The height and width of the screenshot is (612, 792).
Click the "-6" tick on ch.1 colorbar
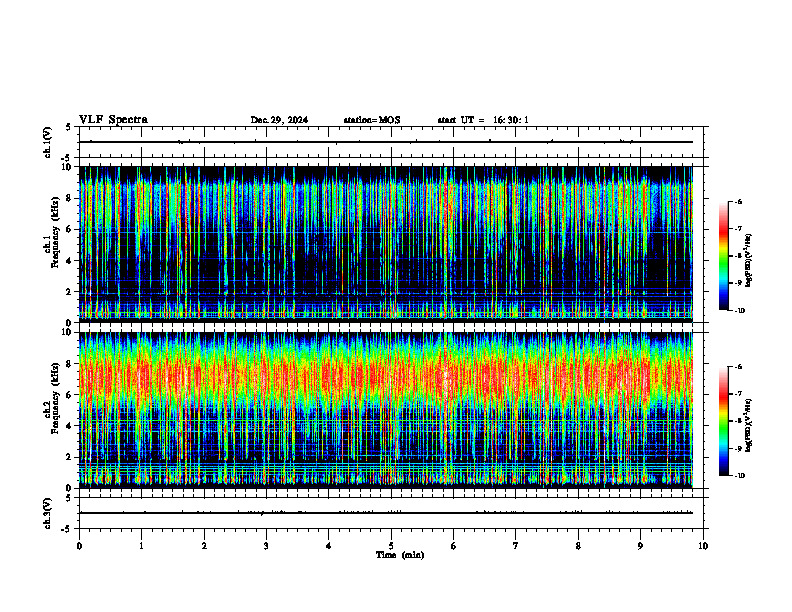tap(738, 201)
